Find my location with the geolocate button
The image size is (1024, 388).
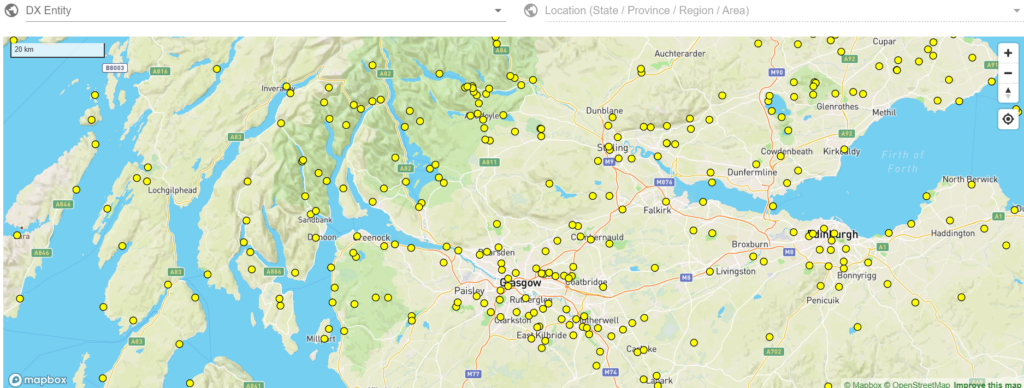point(1008,120)
